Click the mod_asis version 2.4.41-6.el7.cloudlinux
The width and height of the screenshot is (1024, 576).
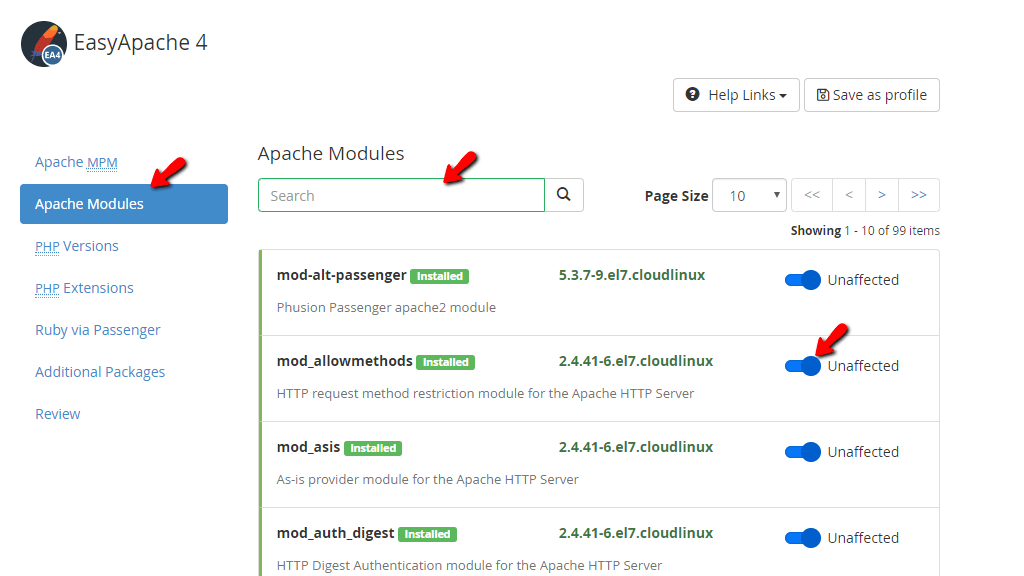coord(636,447)
